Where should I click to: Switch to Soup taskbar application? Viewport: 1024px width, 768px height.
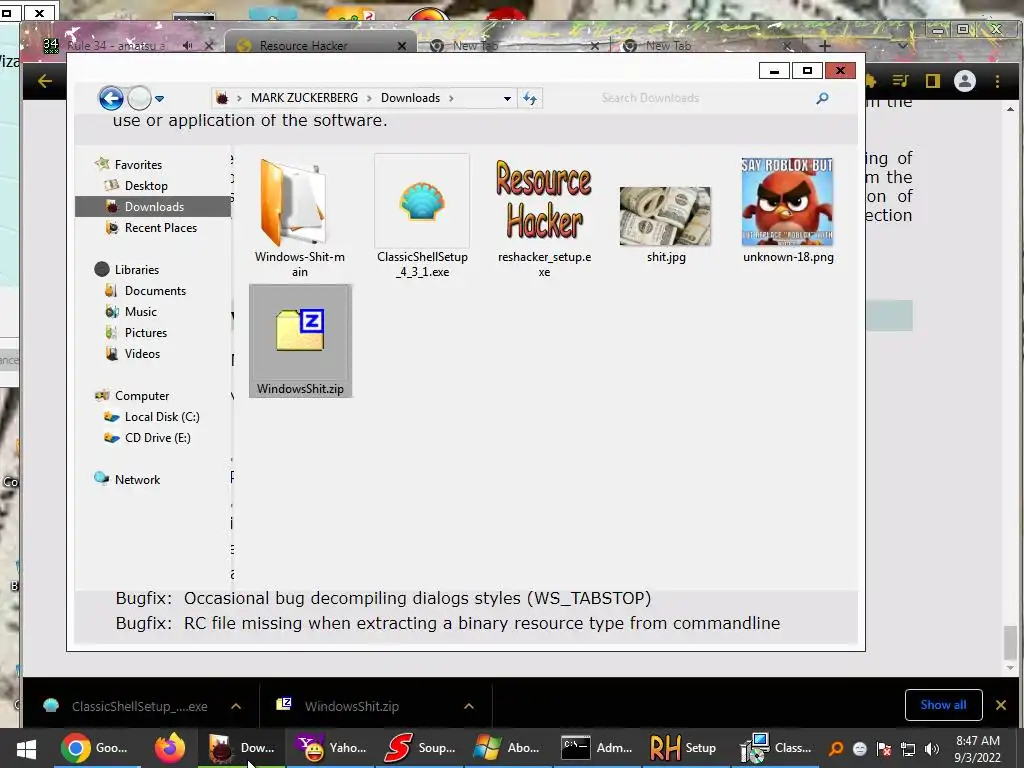[x=419, y=748]
